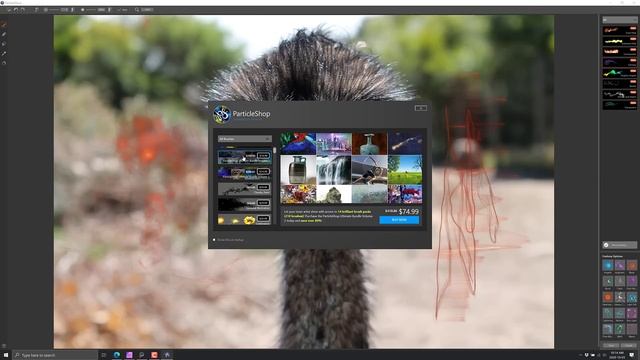Select the yellow stroke brush preset

tap(620, 41)
